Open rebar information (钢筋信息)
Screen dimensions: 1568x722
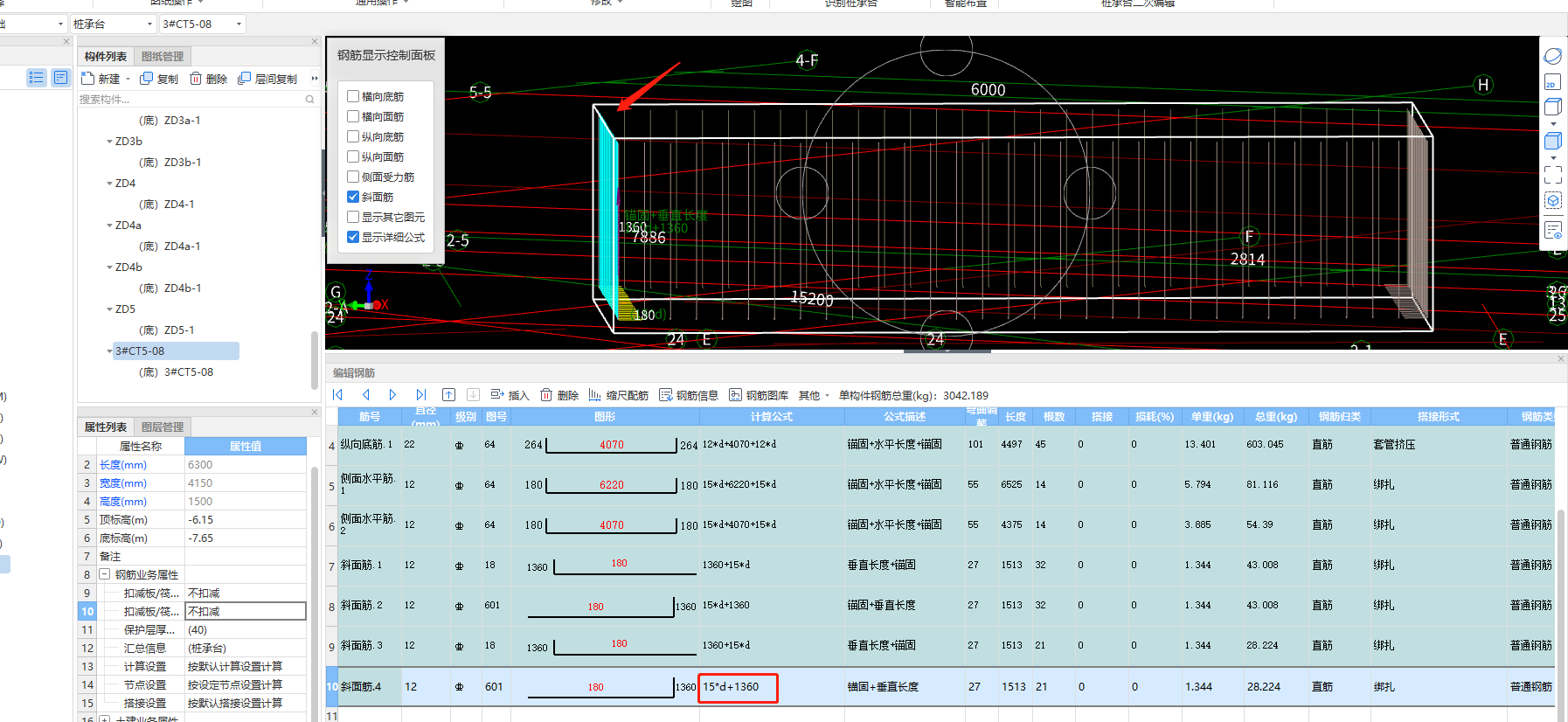coord(688,395)
